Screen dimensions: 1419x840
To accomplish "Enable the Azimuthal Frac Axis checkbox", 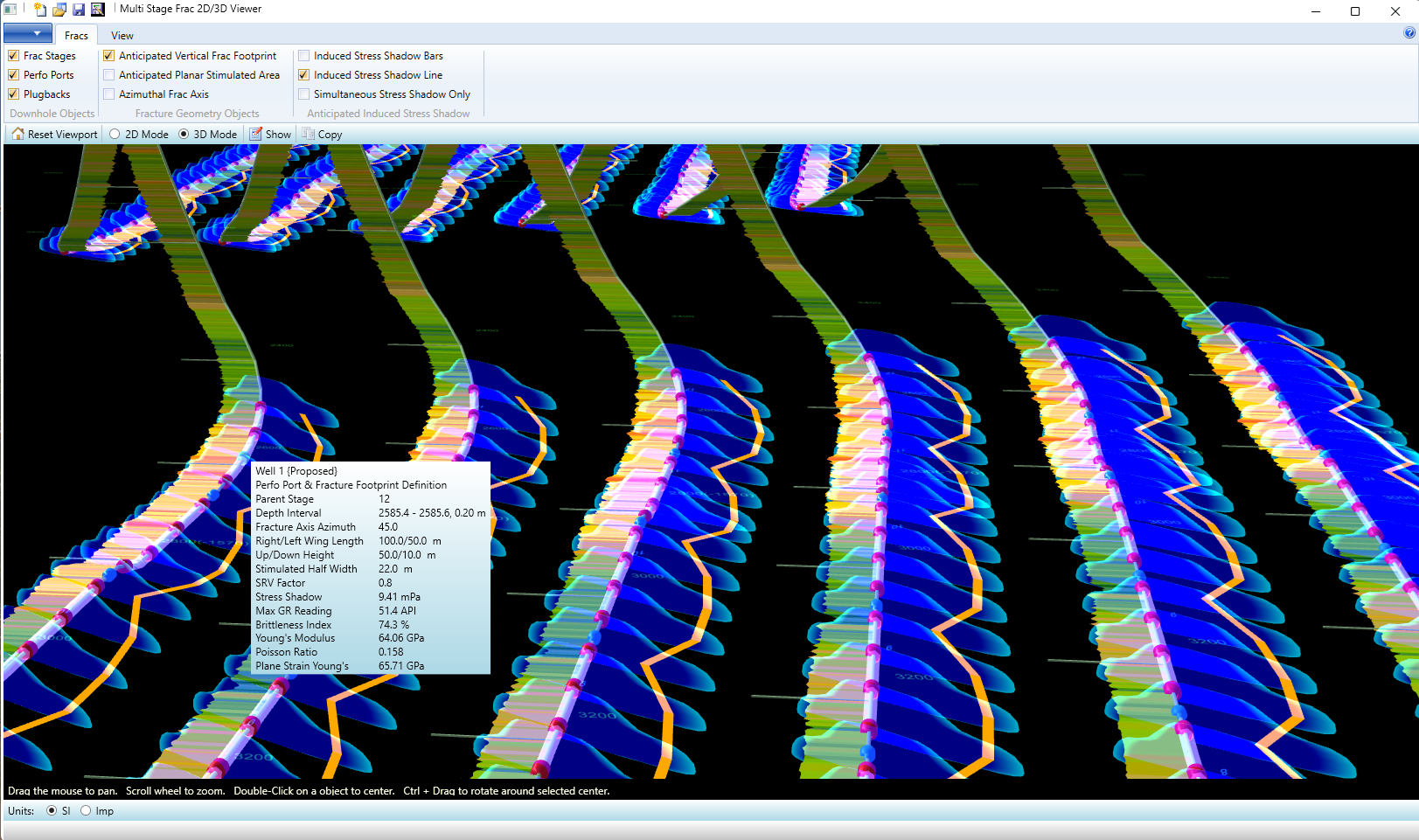I will point(109,94).
